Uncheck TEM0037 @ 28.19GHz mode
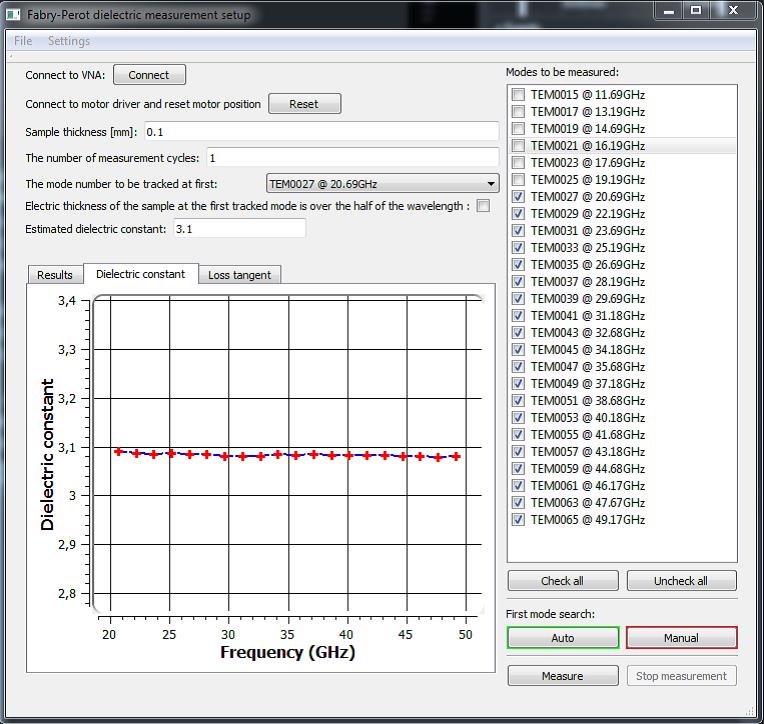764x724 pixels. [518, 282]
